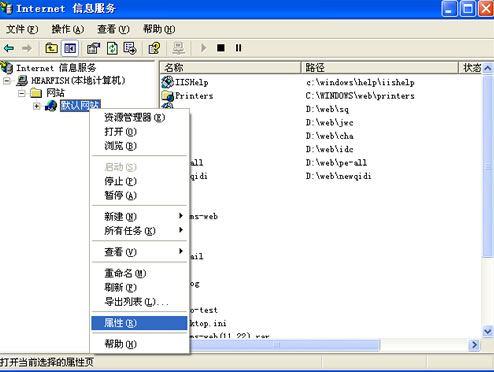This screenshot has width=494, height=372.
Task: Click the path D:\web\newqidi
Action: (x=338, y=176)
